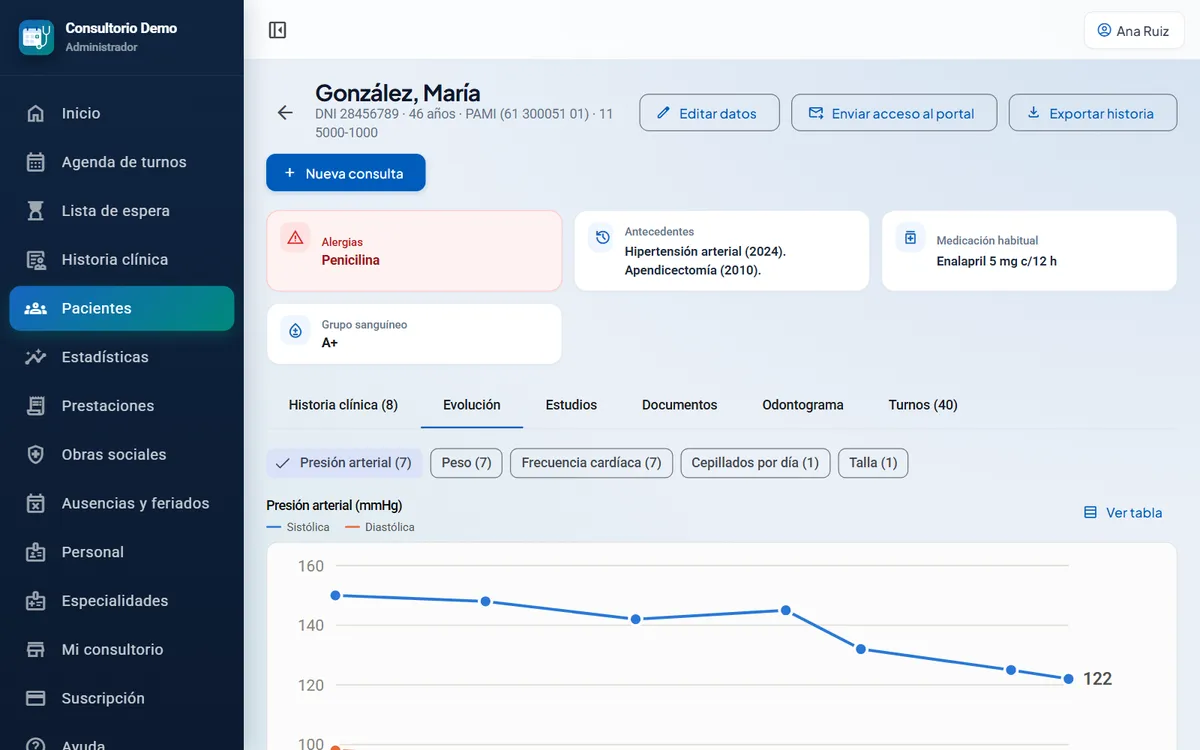The image size is (1200, 750).
Task: Select the Cepillados por día (1) chip
Action: 755,463
